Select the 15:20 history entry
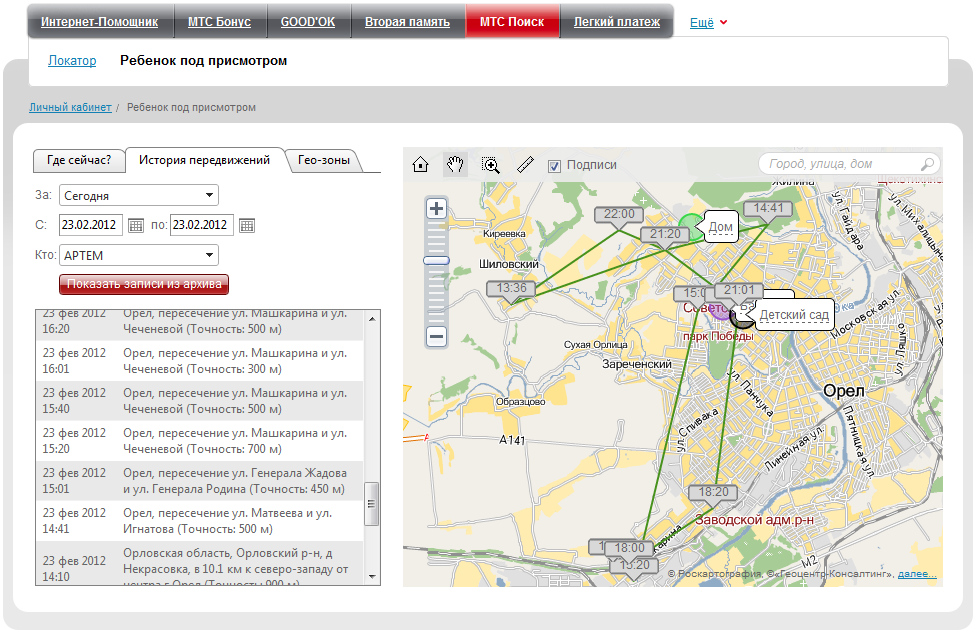978x638 pixels. (200, 441)
